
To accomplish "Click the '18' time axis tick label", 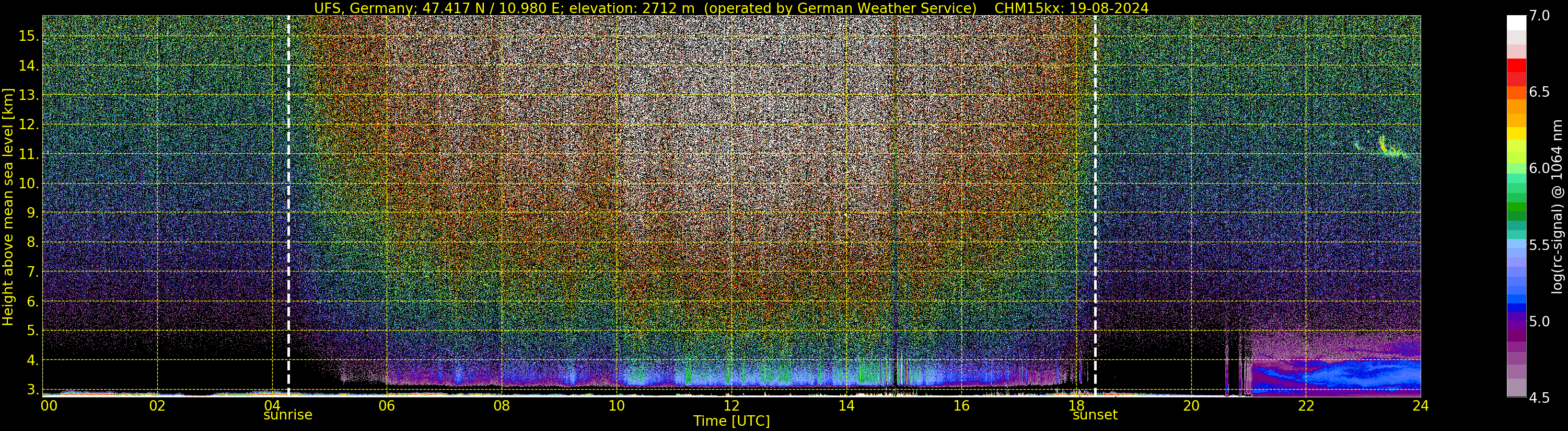I will pyautogui.click(x=1076, y=405).
